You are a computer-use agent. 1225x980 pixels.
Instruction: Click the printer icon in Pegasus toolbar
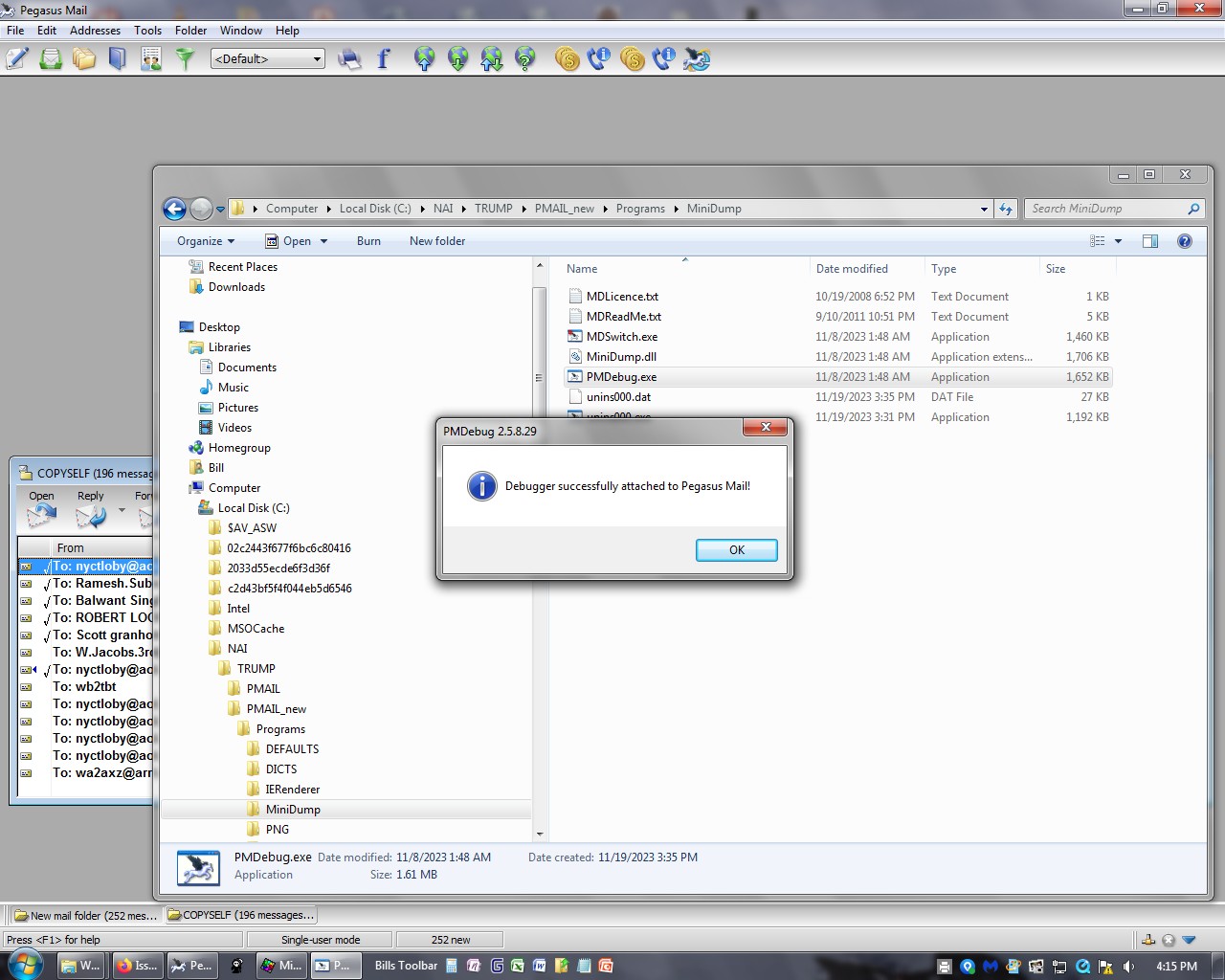(349, 59)
